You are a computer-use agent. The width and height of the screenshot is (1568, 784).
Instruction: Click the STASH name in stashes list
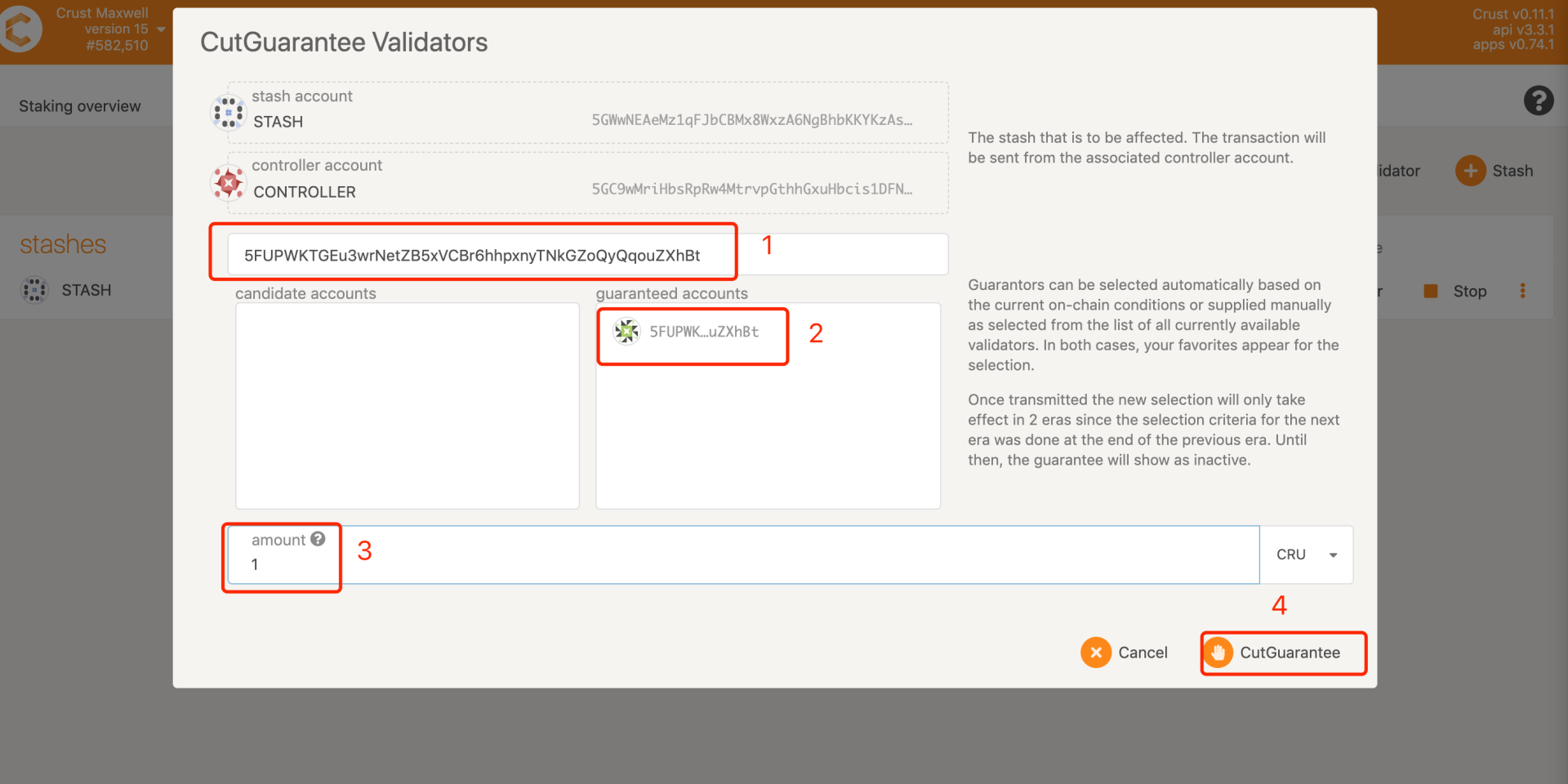coord(87,290)
